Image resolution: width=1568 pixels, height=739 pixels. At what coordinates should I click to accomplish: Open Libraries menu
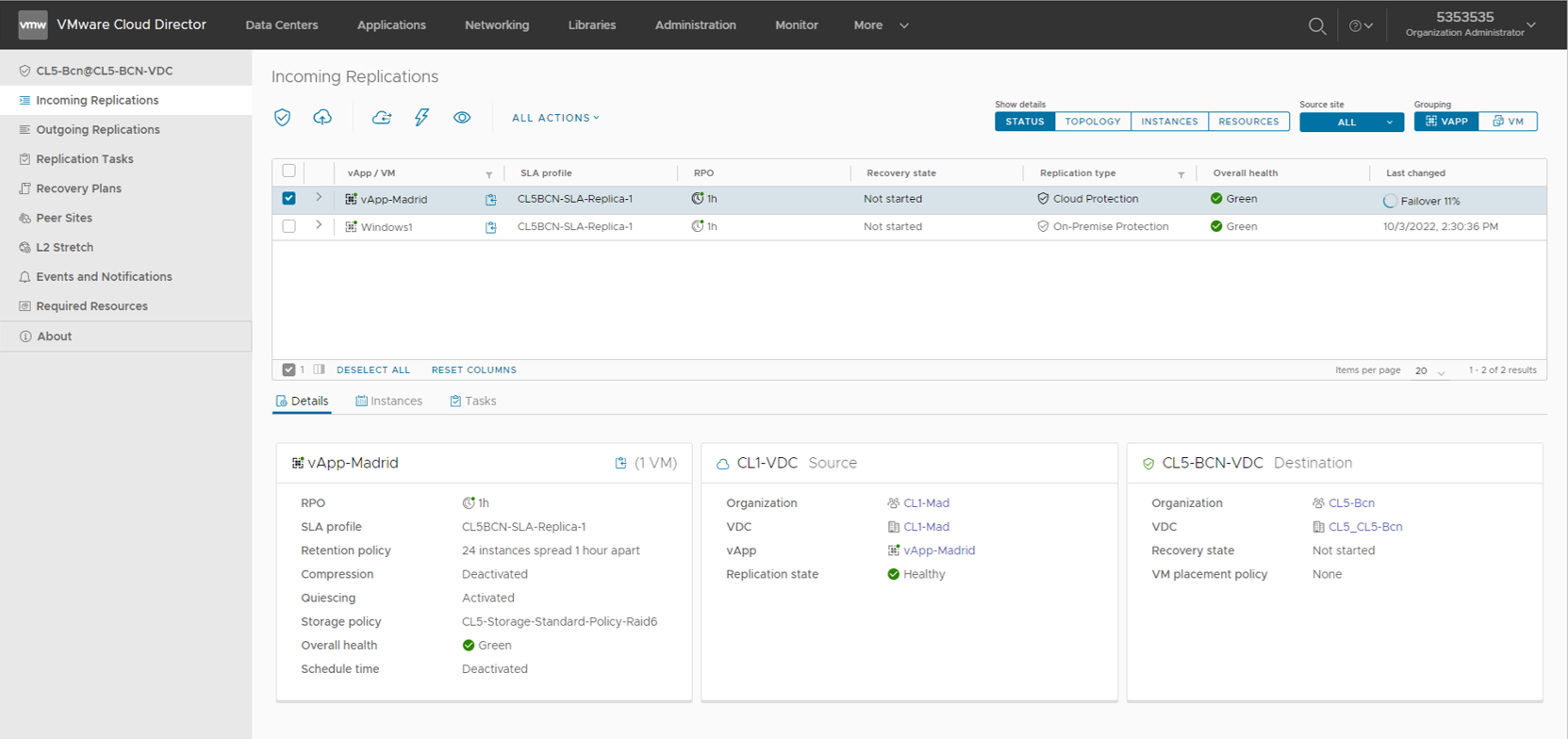[x=592, y=25]
